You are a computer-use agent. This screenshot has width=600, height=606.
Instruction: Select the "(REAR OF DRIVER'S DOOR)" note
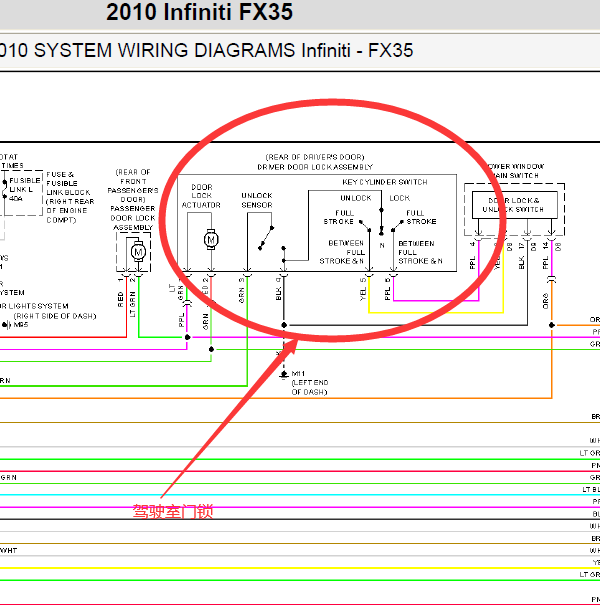315,157
